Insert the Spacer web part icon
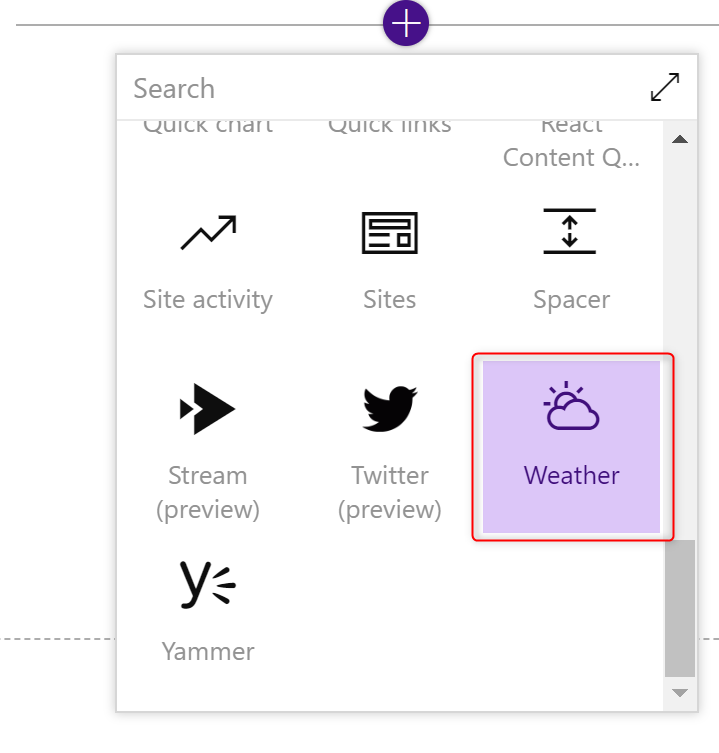The image size is (719, 753). point(570,231)
